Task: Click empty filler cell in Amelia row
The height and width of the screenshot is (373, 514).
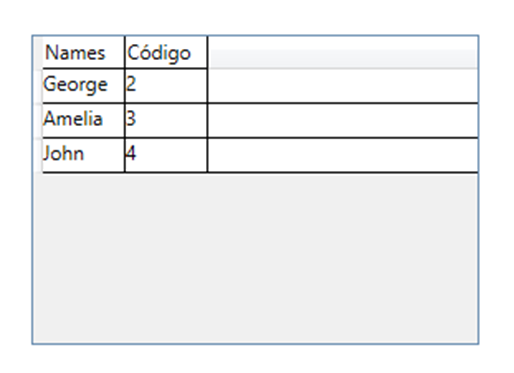Action: click(x=343, y=120)
